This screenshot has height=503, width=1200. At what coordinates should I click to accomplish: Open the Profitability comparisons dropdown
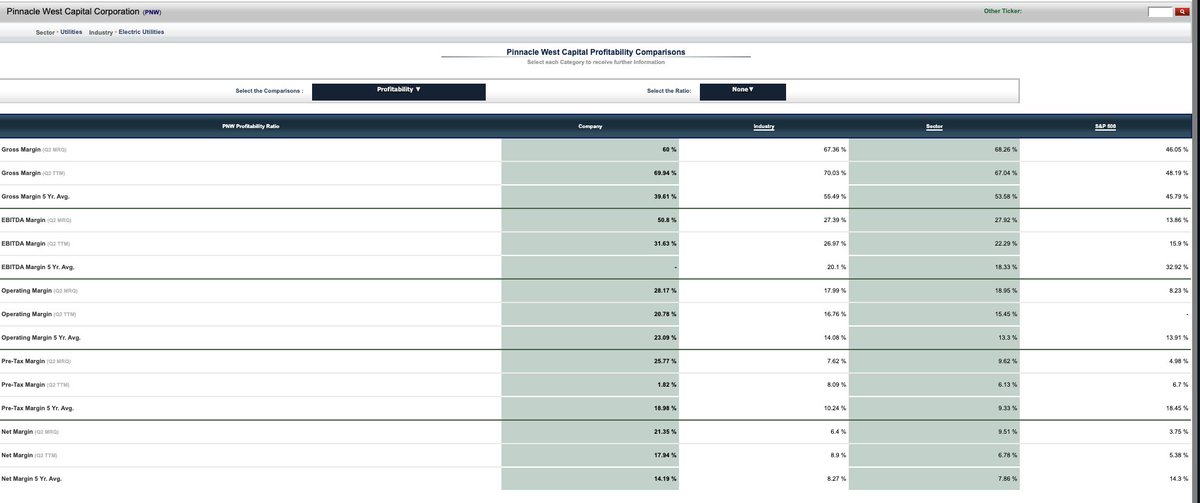(399, 91)
